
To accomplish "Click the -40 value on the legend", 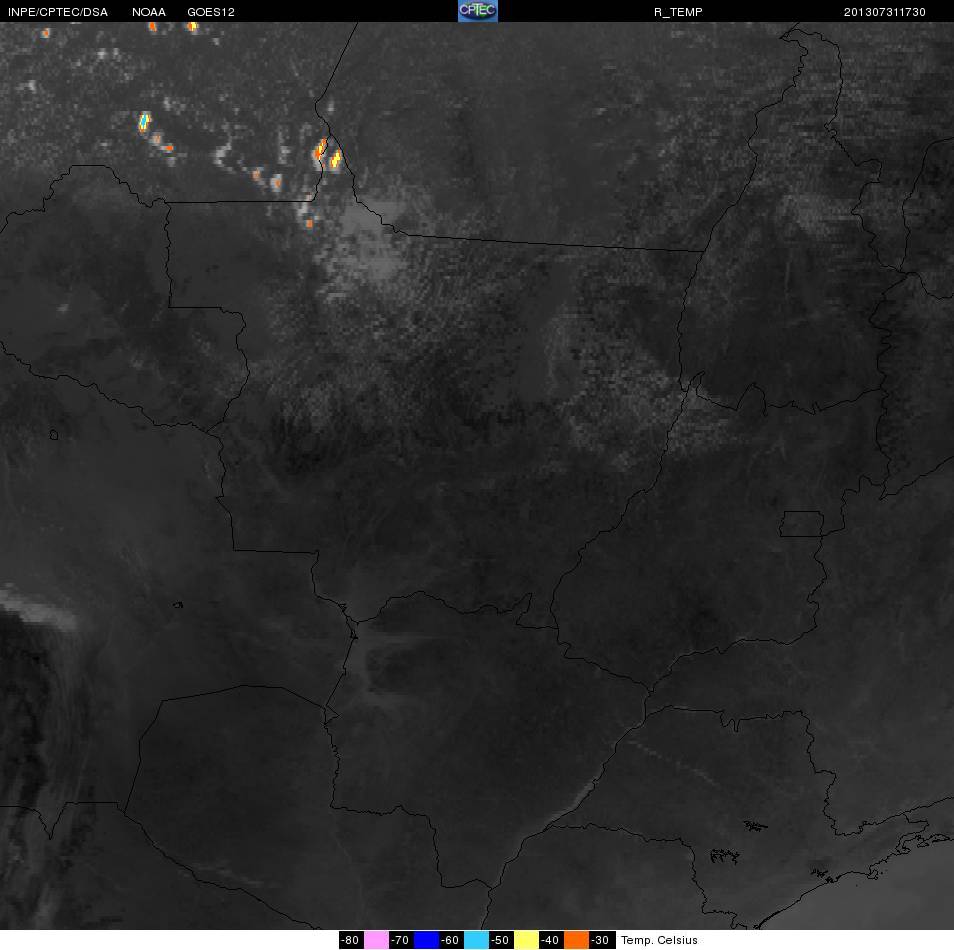I will click(551, 940).
